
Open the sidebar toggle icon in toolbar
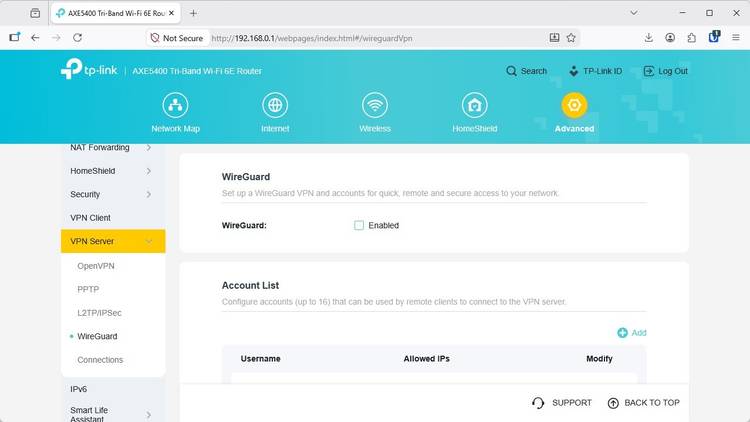14,37
